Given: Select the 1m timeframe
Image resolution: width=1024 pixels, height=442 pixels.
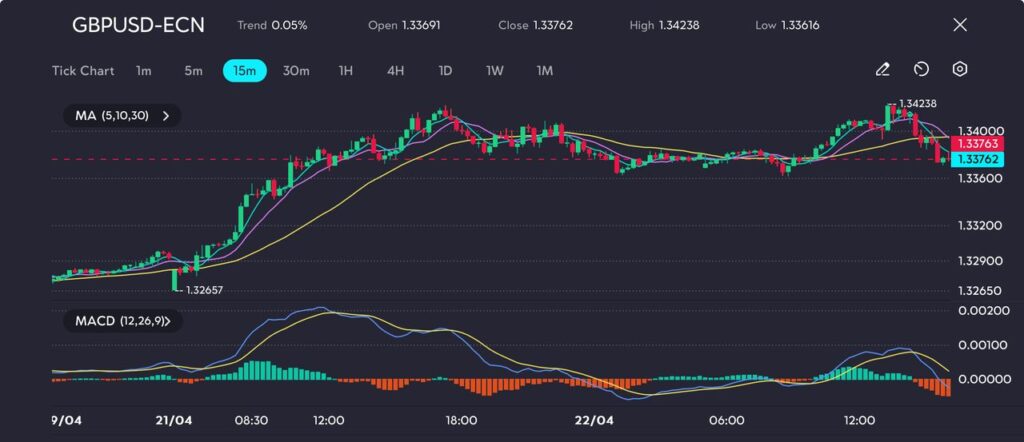Looking at the screenshot, I should coord(144,71).
